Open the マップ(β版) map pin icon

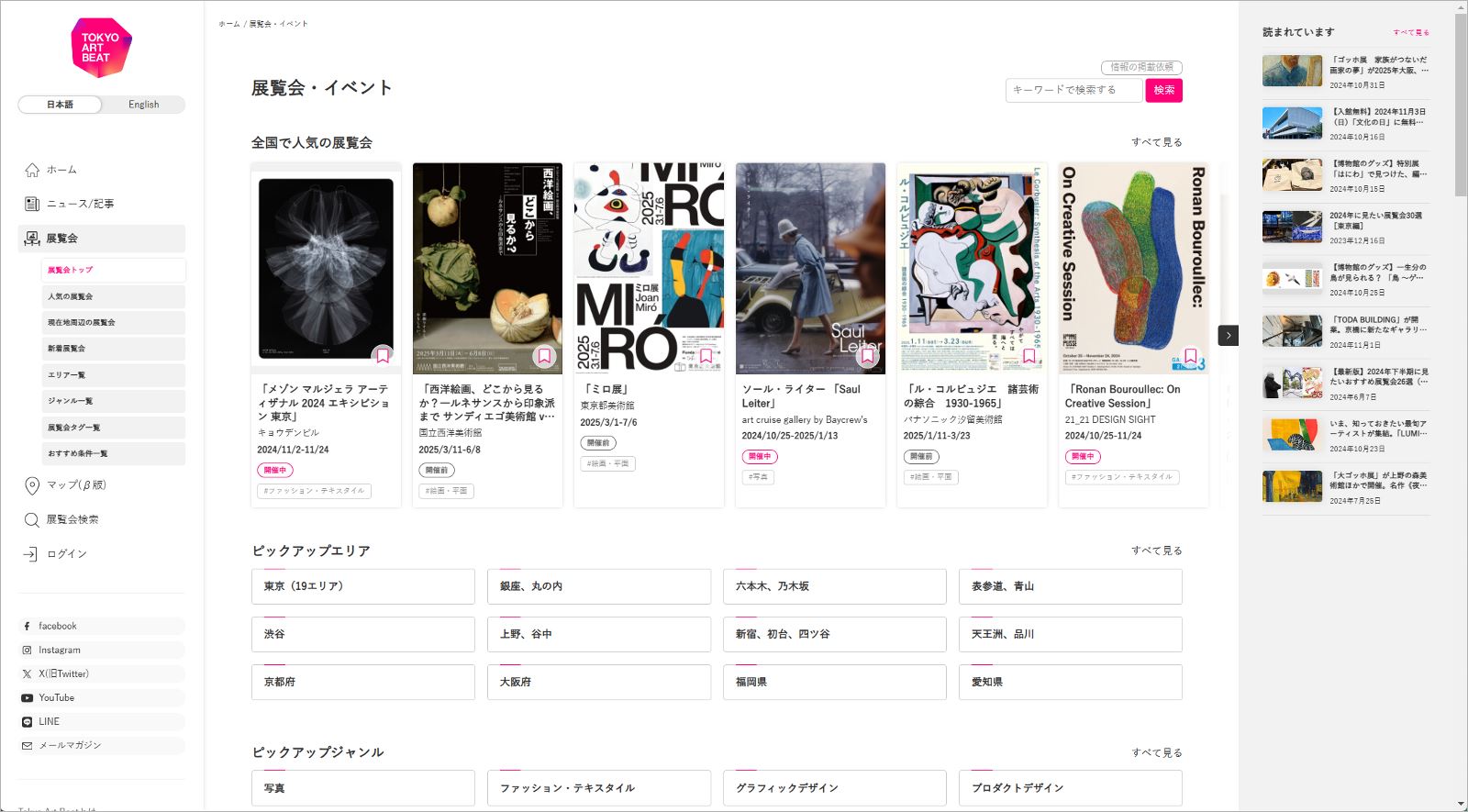tap(32, 485)
